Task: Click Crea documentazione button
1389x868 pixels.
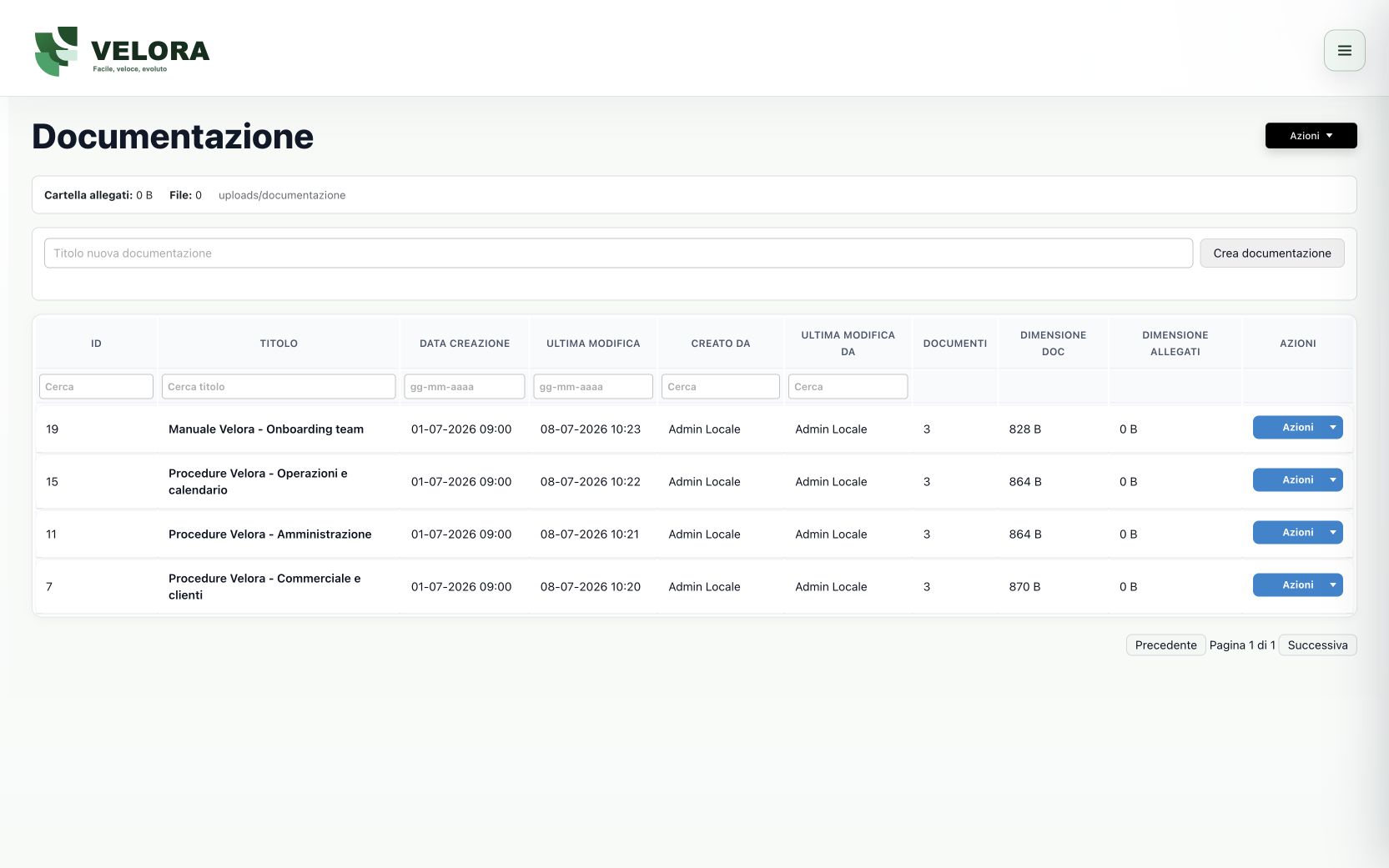Action: click(1271, 253)
